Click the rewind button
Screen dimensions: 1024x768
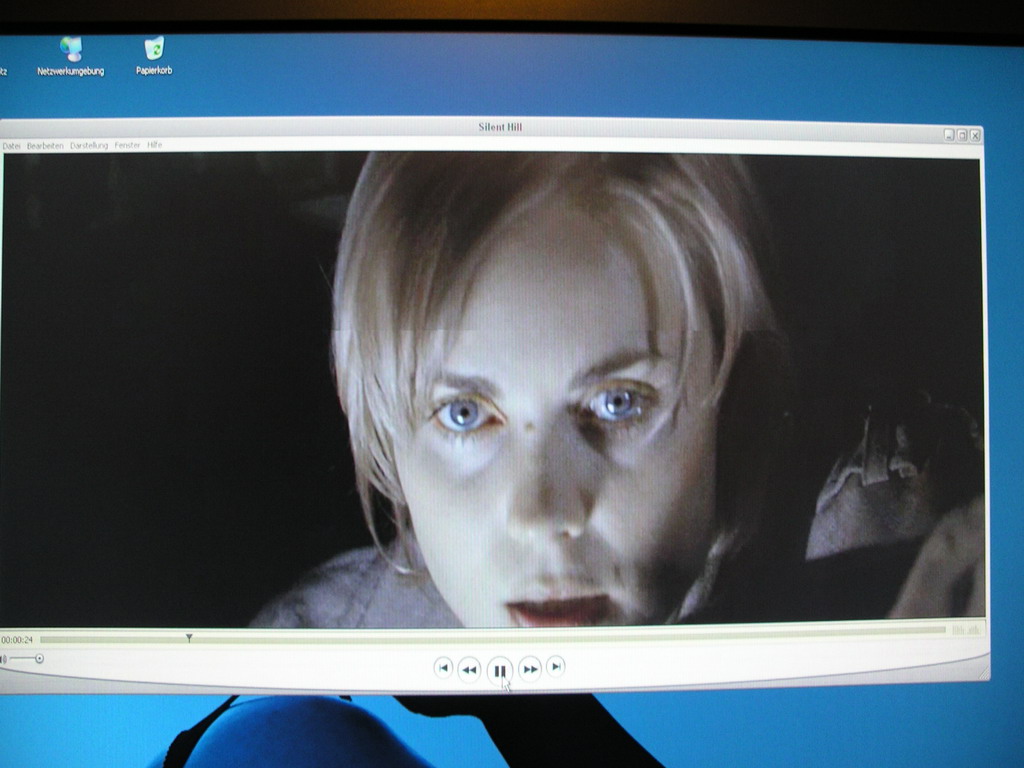pyautogui.click(x=469, y=669)
